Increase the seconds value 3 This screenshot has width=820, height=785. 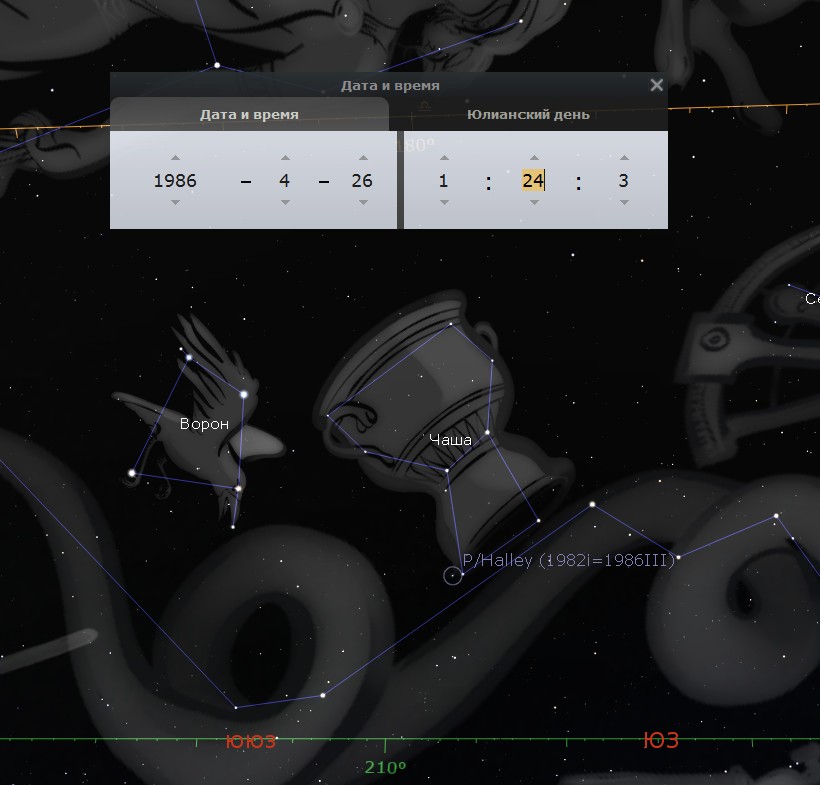pos(624,157)
